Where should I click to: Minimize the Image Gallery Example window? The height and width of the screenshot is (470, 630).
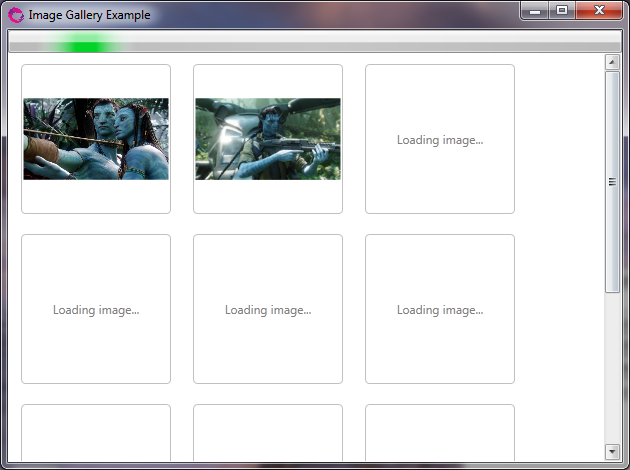[535, 11]
